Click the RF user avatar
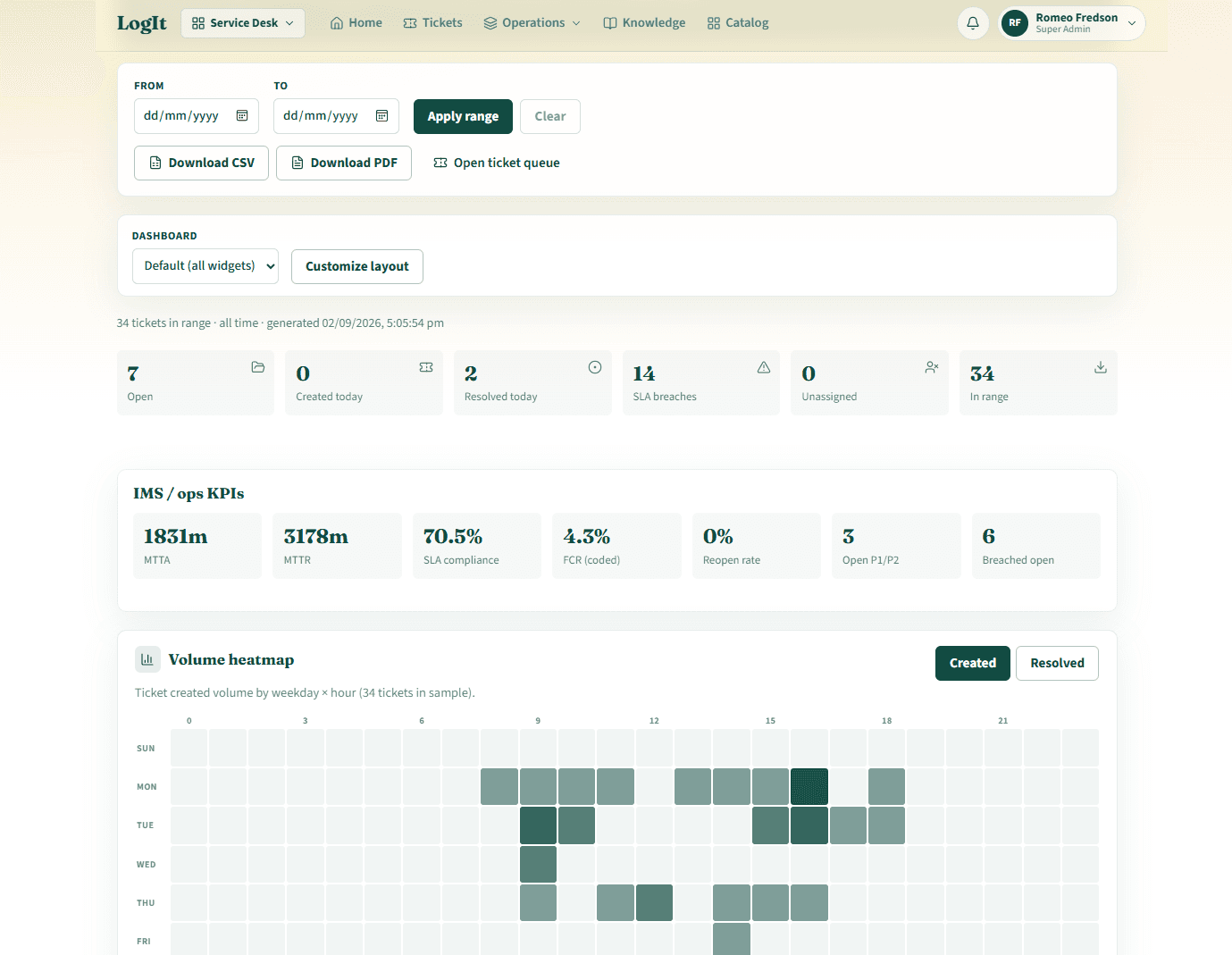 point(1015,23)
